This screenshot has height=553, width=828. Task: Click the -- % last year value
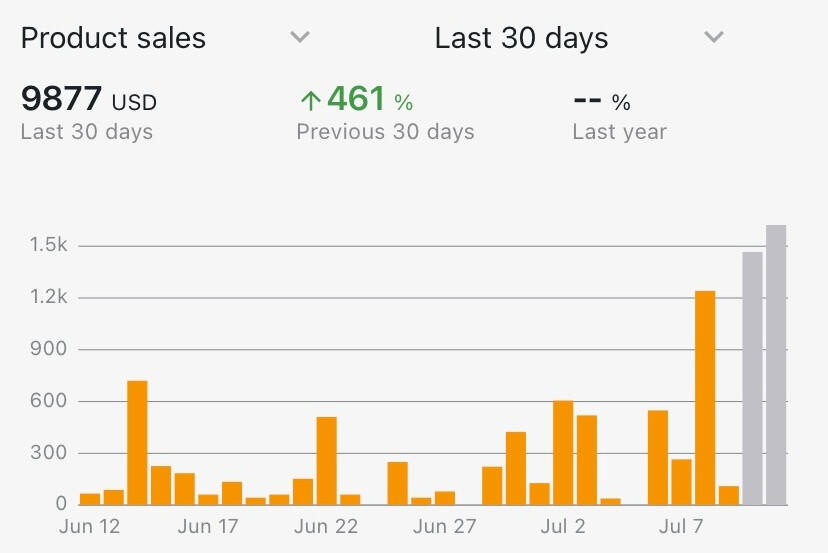tap(601, 101)
